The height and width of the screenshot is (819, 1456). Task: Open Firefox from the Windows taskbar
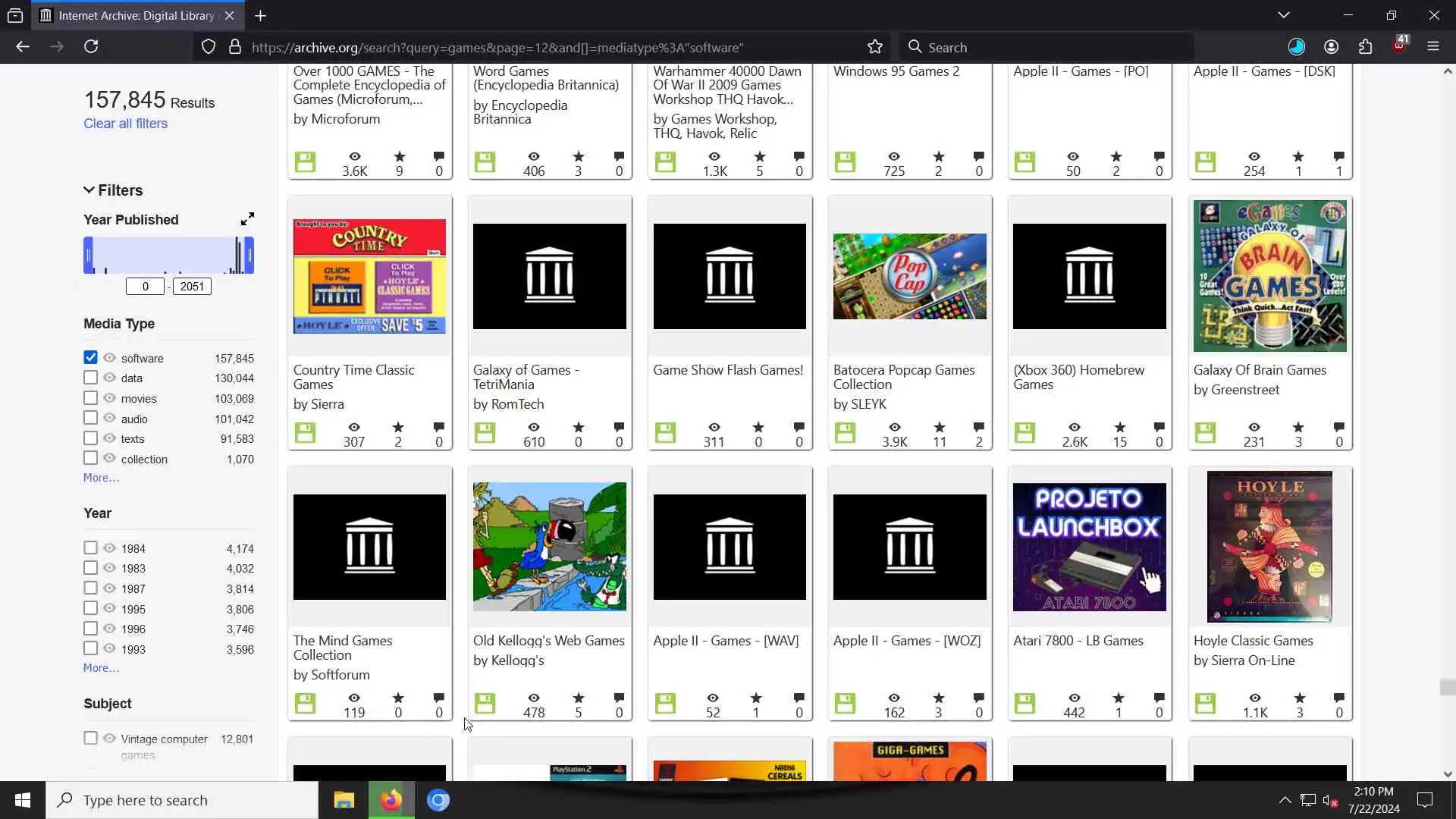391,800
